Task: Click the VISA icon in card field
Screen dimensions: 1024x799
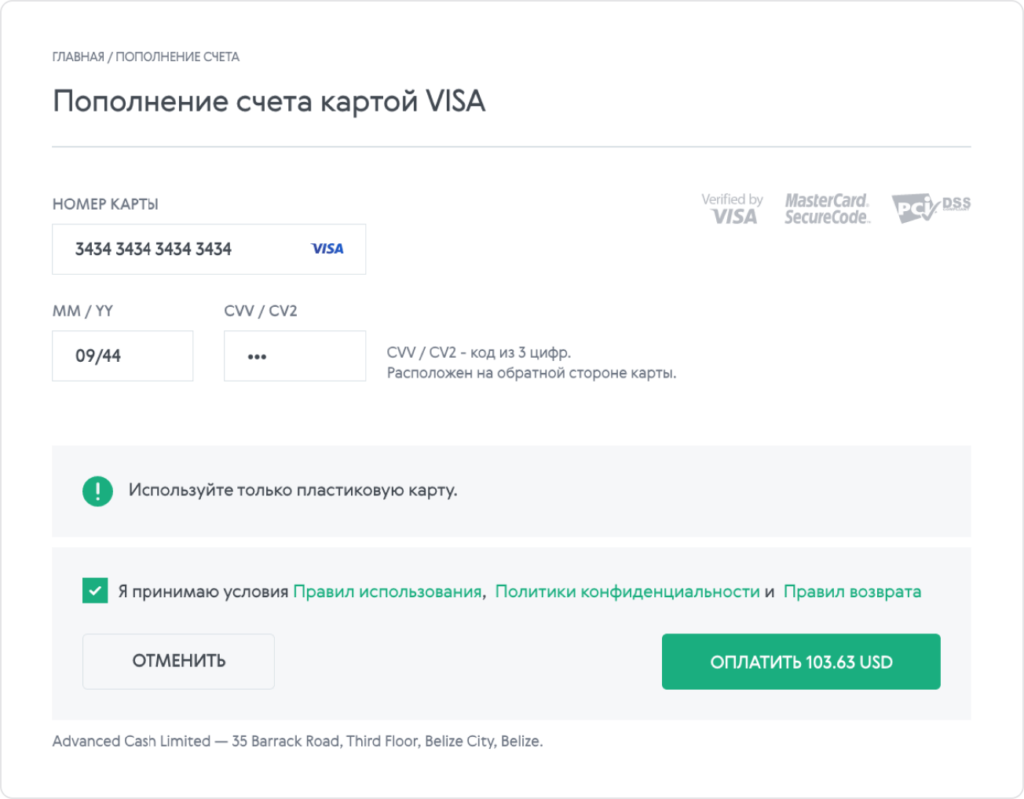Action: (x=327, y=249)
